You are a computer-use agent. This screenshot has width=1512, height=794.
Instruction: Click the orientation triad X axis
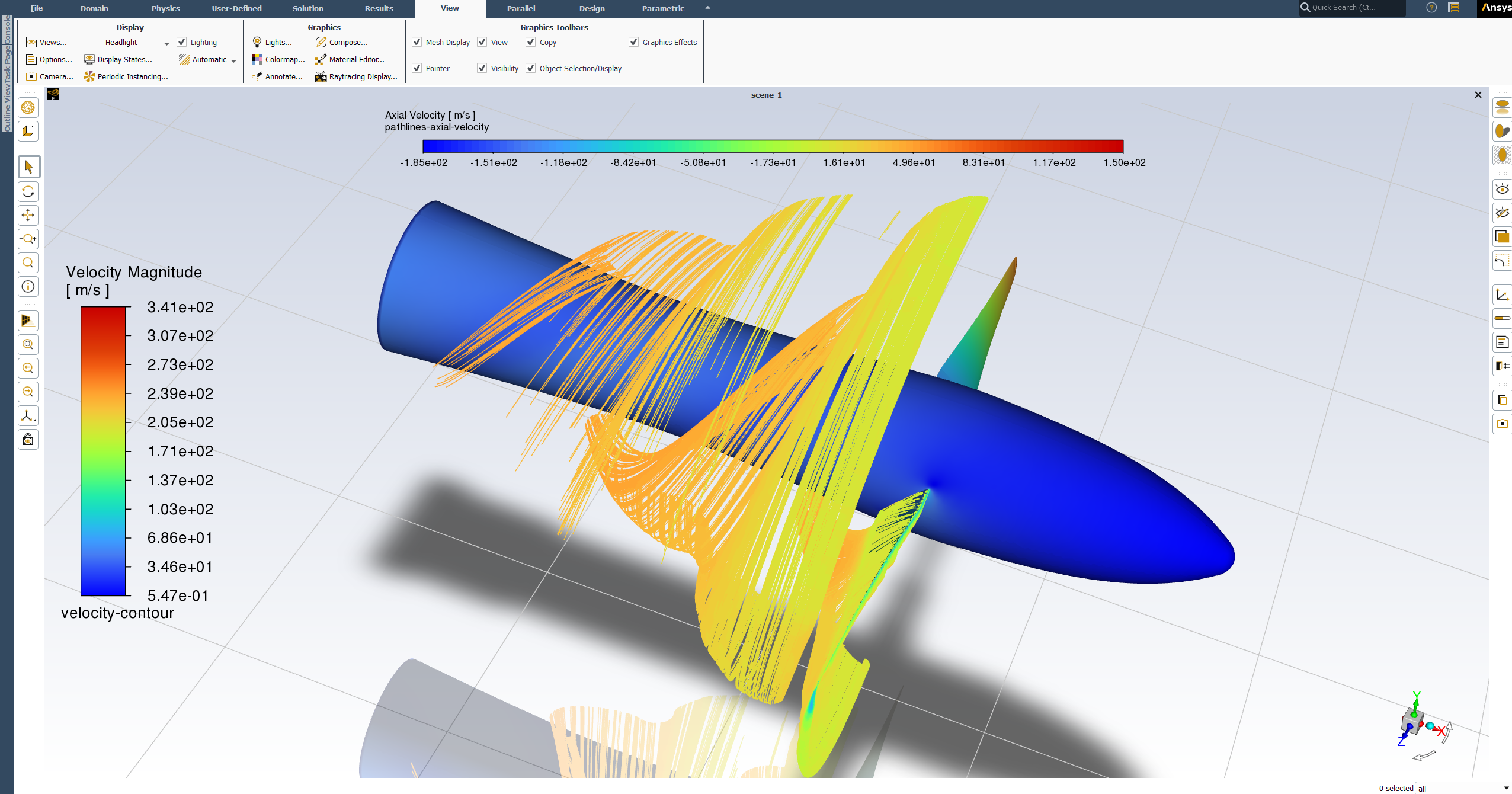1440,731
